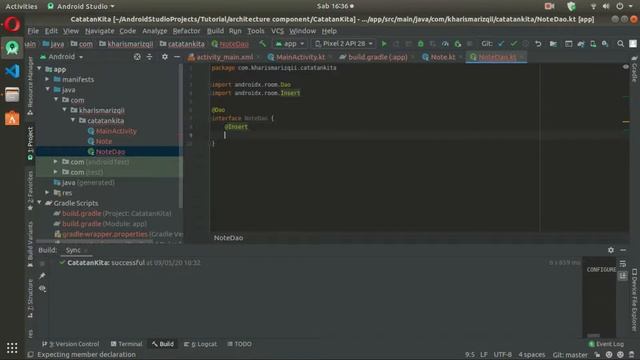
Task: Open the Navigate menu
Action: coord(100,31)
